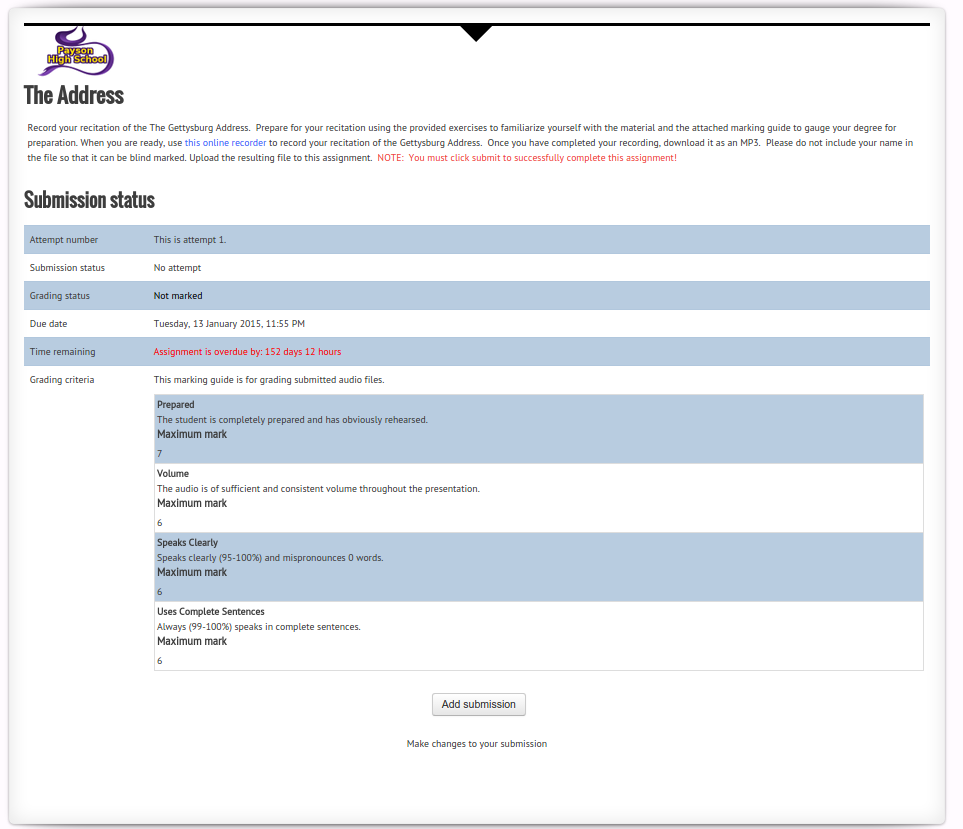Click the red 'Assignment is overdue by' text
The image size is (963, 829).
pos(248,352)
